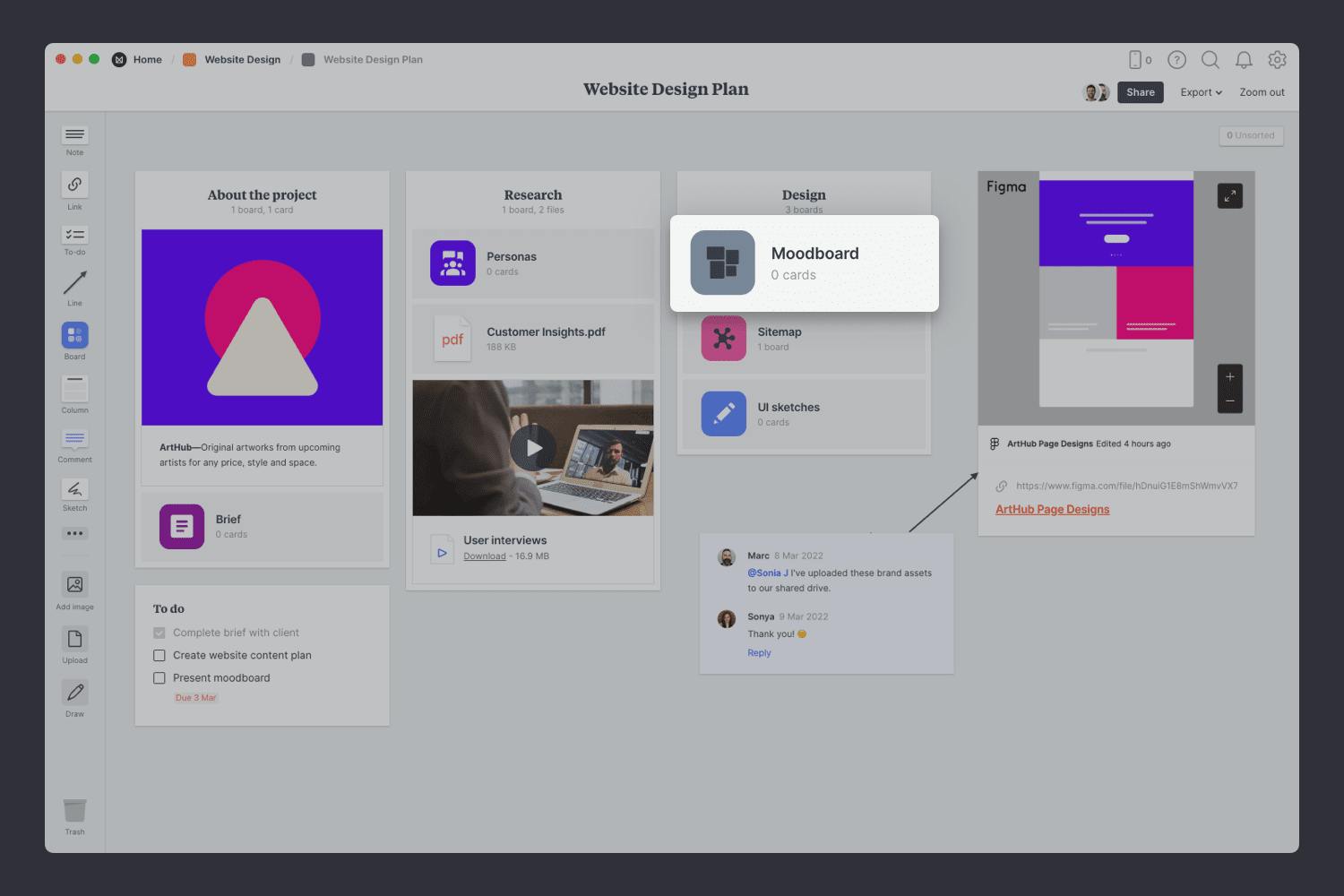The height and width of the screenshot is (896, 1344).
Task: Expand the Figma preview to fullscreen
Action: point(1229,196)
